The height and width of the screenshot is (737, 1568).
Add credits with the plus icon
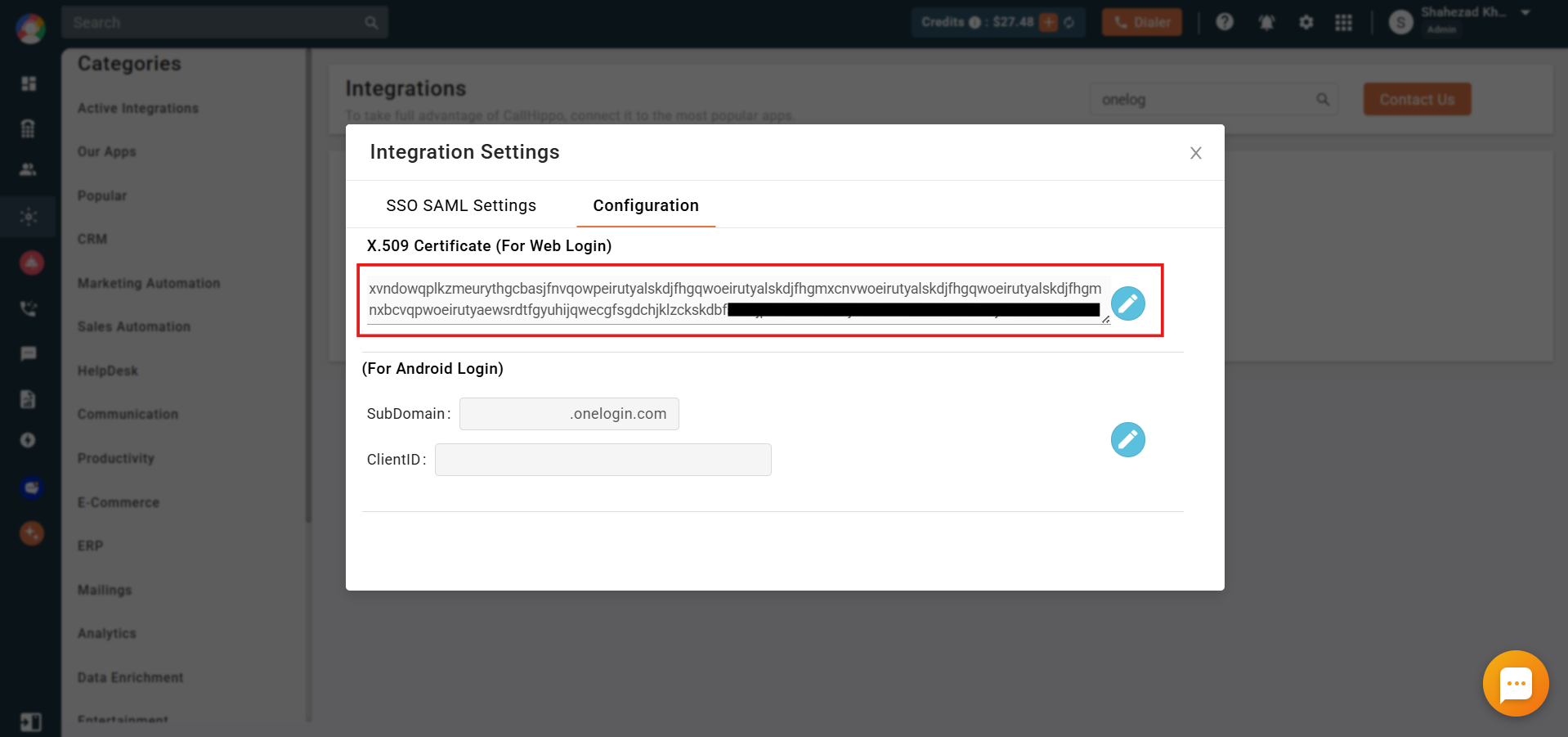pyautogui.click(x=1049, y=22)
